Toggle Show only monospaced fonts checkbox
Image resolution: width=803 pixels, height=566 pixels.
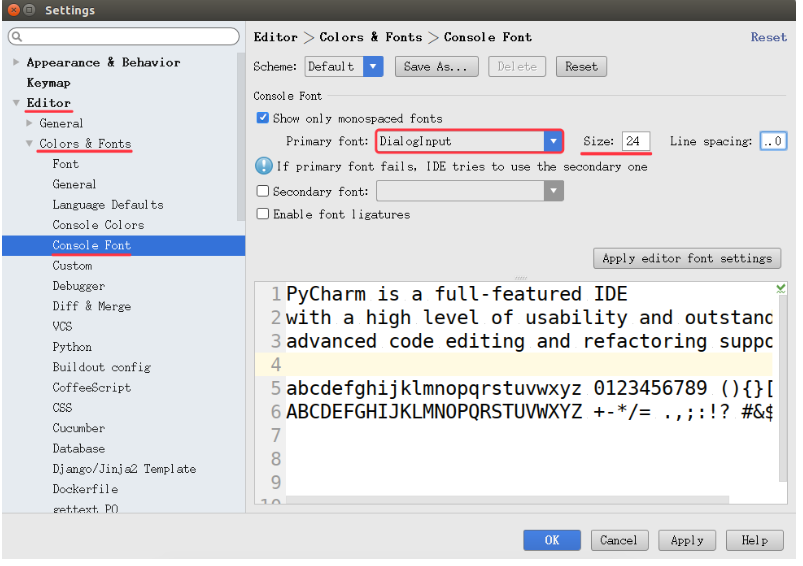[262, 118]
